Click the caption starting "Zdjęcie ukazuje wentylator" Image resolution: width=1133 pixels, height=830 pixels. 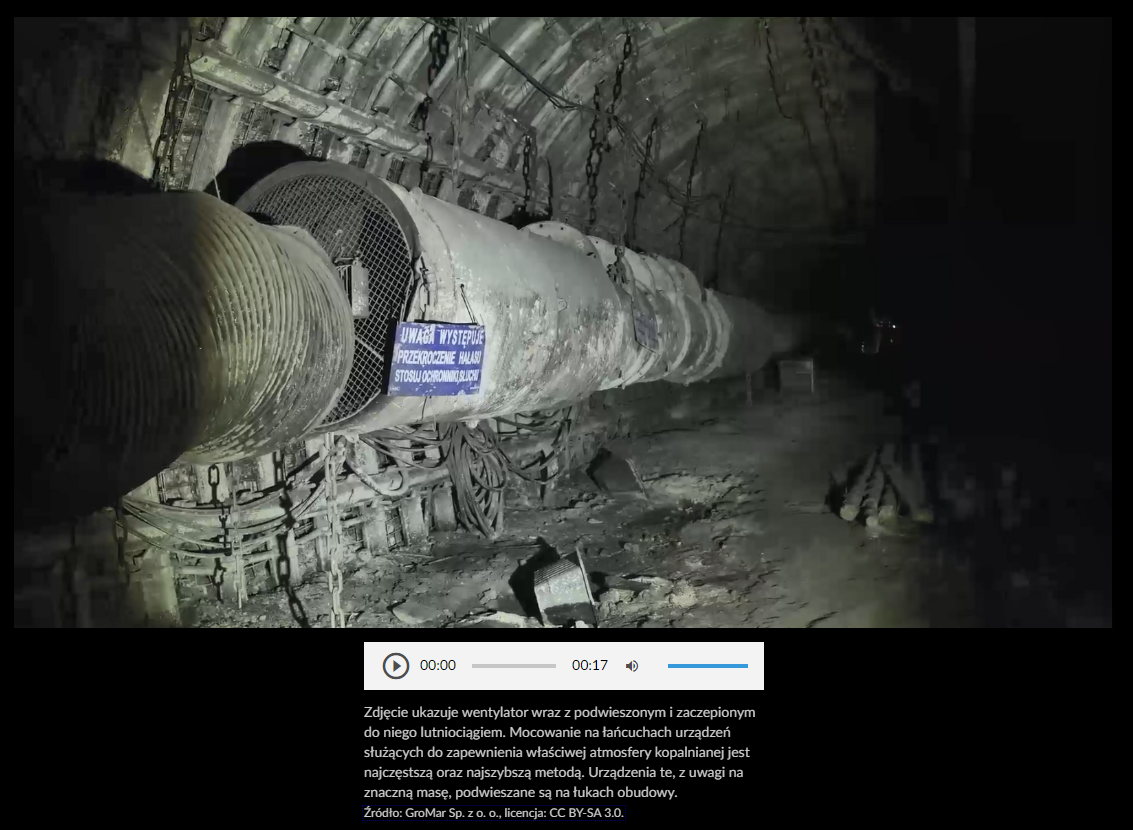(x=560, y=752)
